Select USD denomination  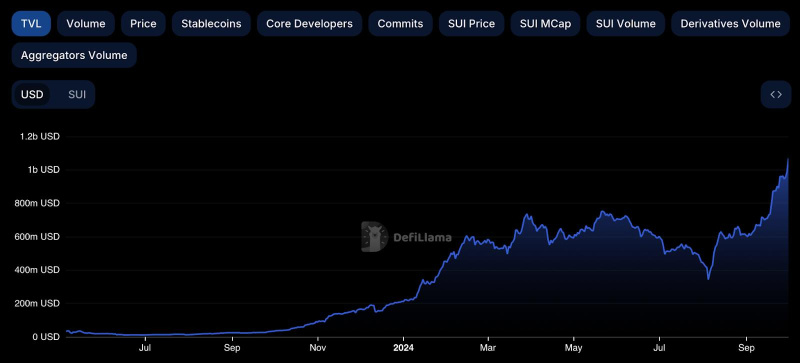32,94
